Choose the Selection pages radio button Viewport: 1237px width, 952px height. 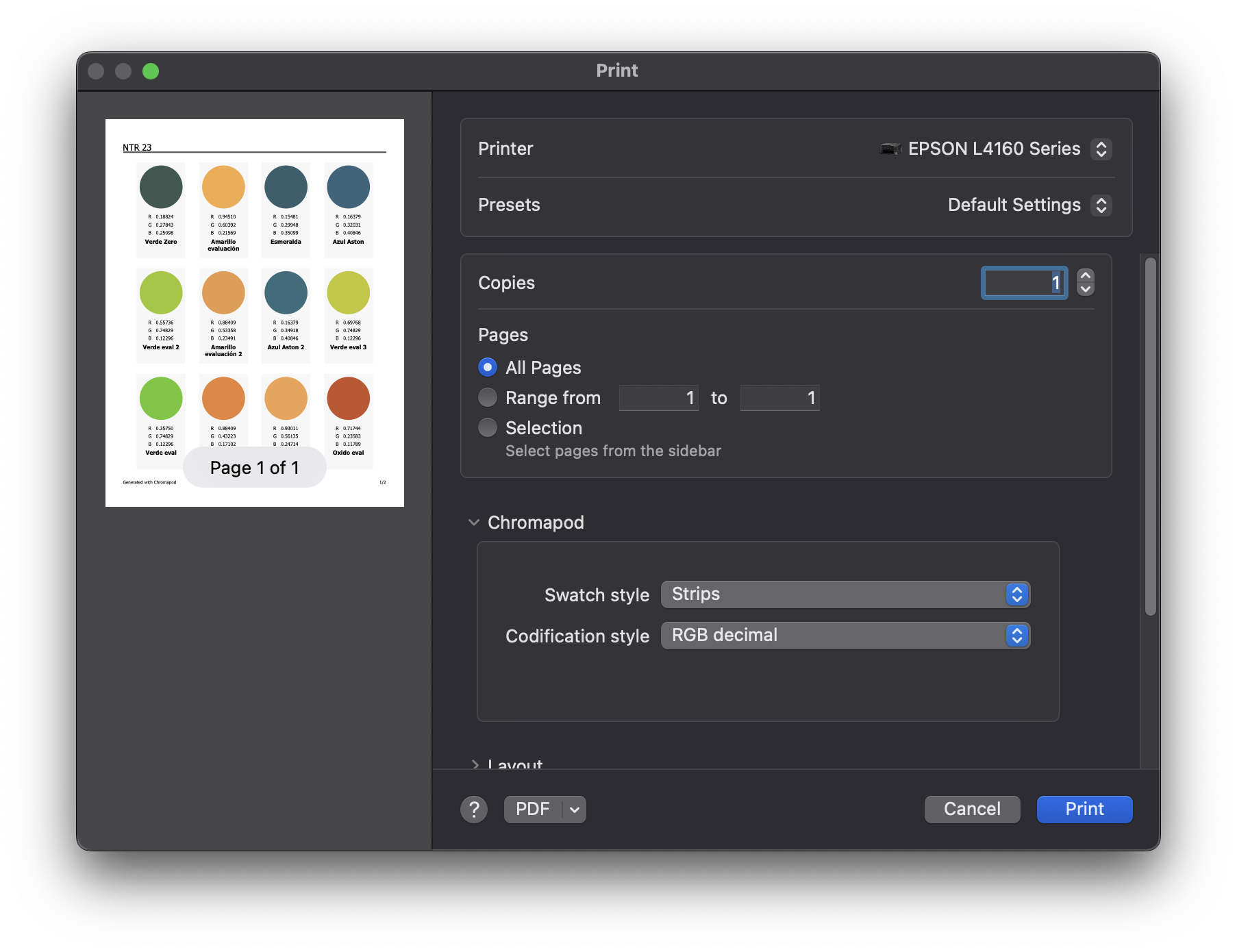[488, 428]
